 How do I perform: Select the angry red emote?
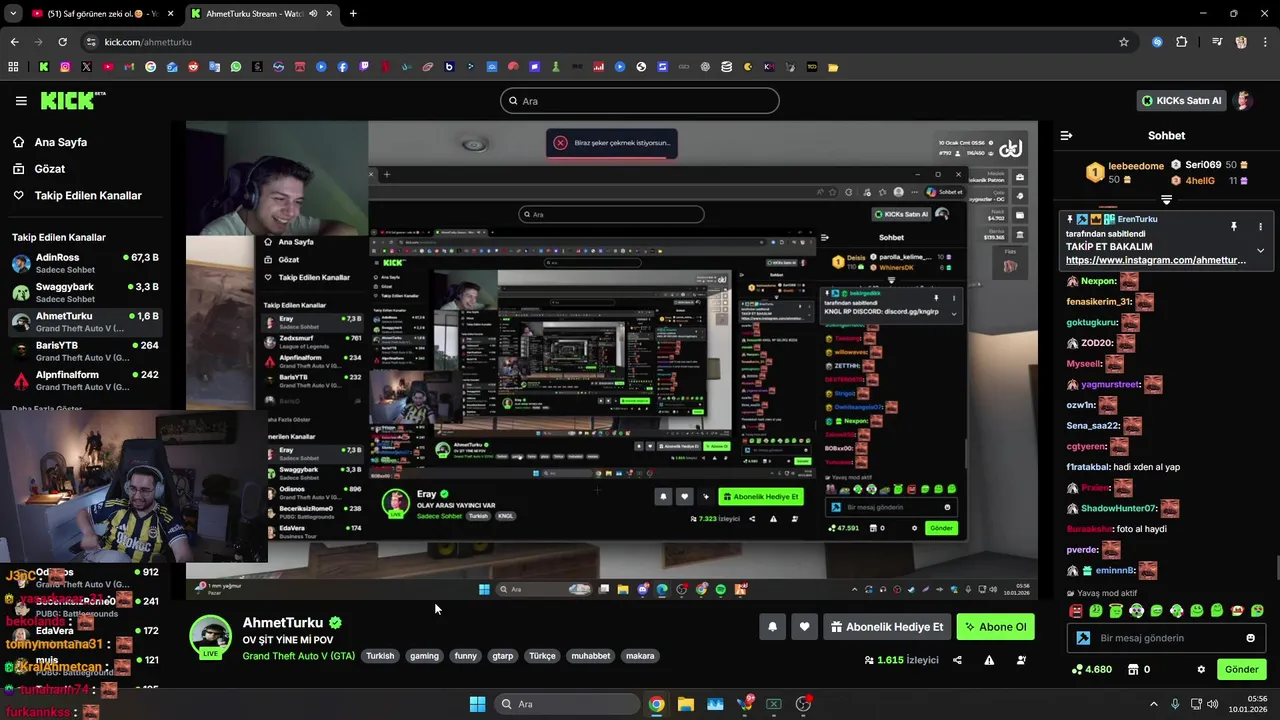[x=1076, y=610]
